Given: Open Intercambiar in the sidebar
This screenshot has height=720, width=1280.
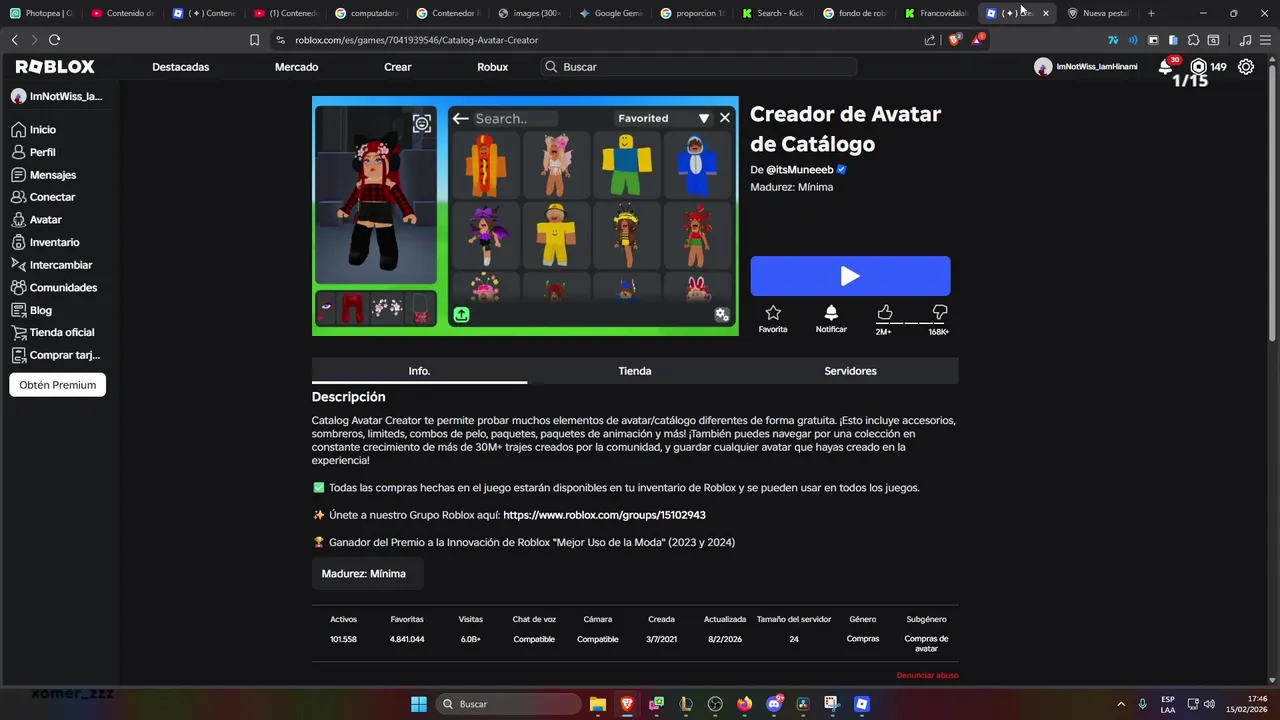Looking at the screenshot, I should [x=52, y=265].
